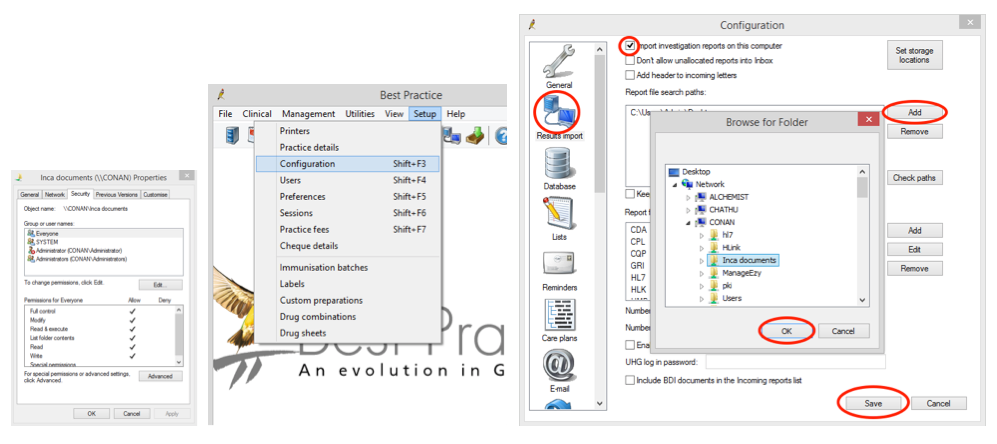Expand the CHATHU network node
Screen dimensions: 997x444
pos(688,210)
